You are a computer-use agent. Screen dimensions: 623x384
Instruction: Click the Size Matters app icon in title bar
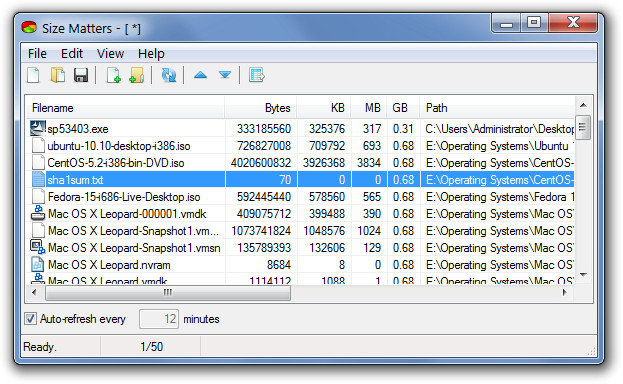pyautogui.click(x=29, y=27)
